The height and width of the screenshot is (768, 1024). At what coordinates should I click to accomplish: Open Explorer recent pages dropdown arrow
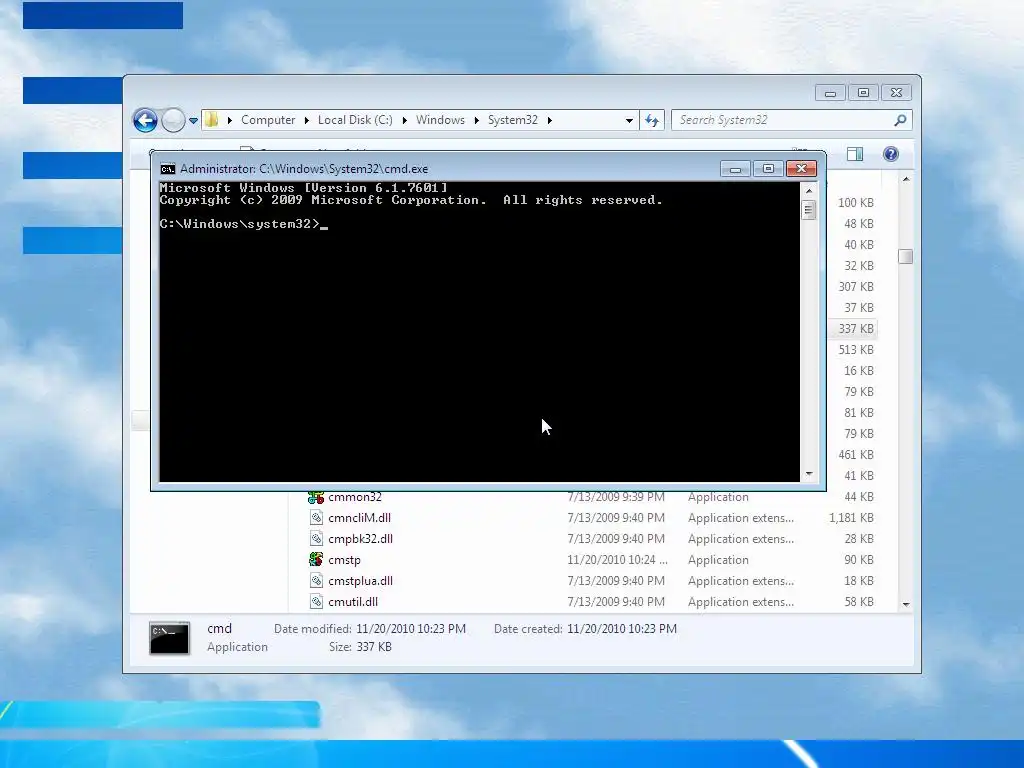pos(193,121)
